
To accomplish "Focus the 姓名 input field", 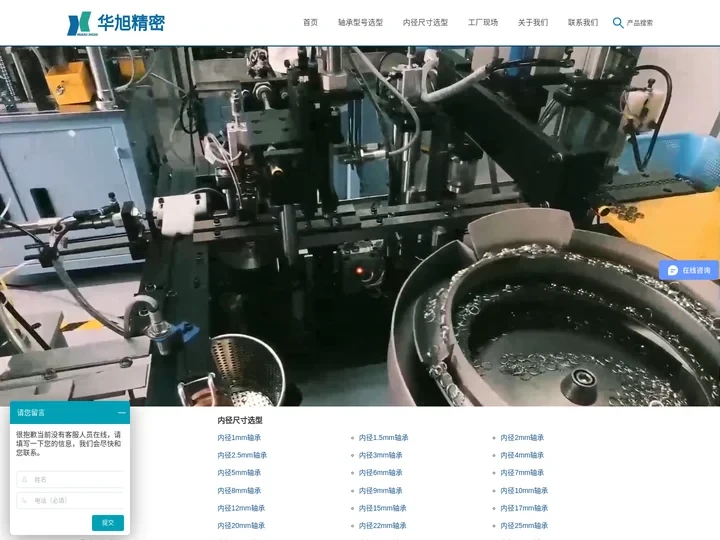I will (70, 479).
